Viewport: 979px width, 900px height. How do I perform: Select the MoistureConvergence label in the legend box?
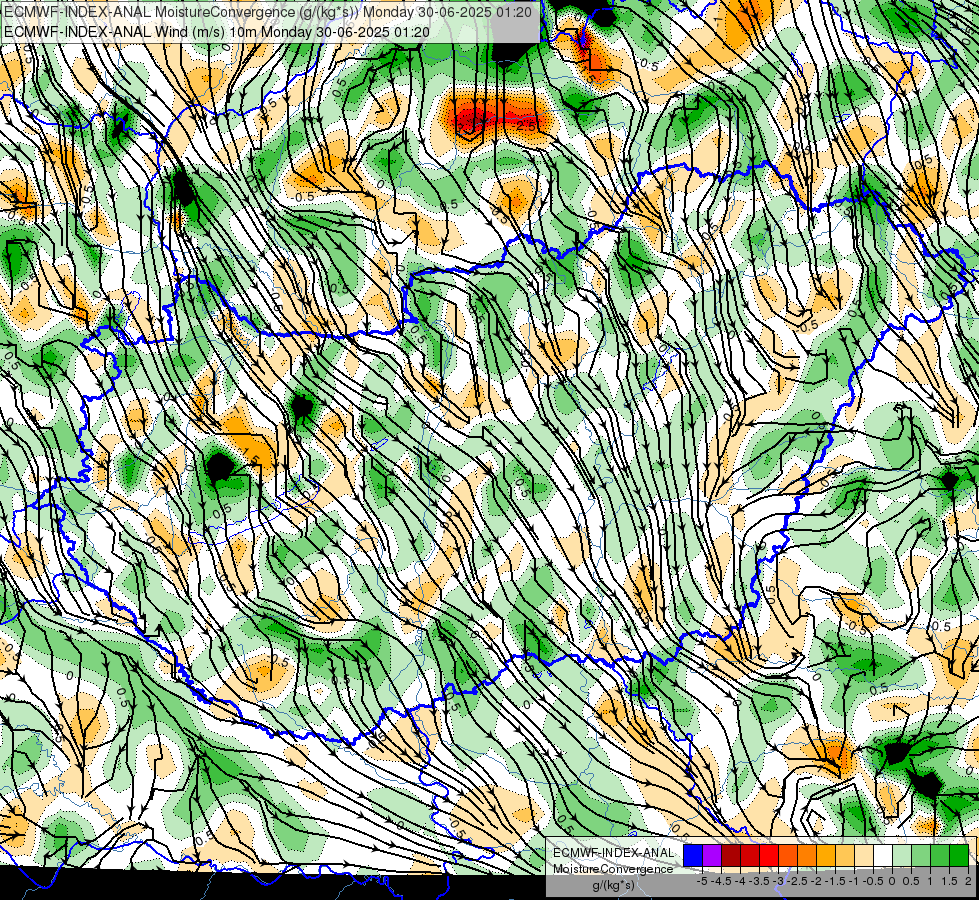(613, 869)
